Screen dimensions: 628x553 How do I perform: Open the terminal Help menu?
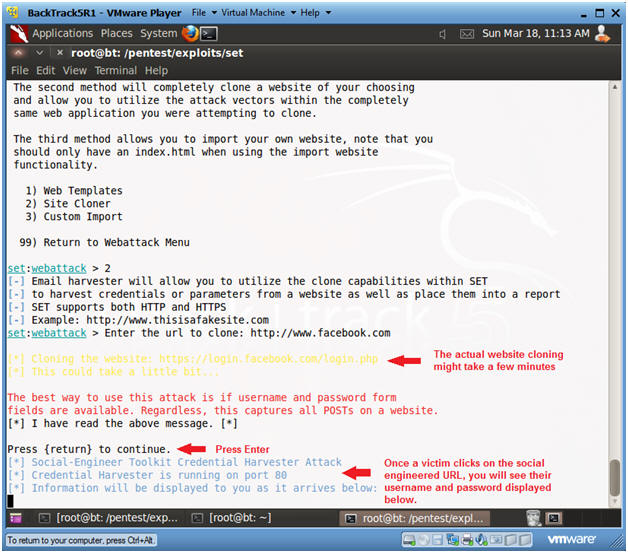click(x=156, y=70)
